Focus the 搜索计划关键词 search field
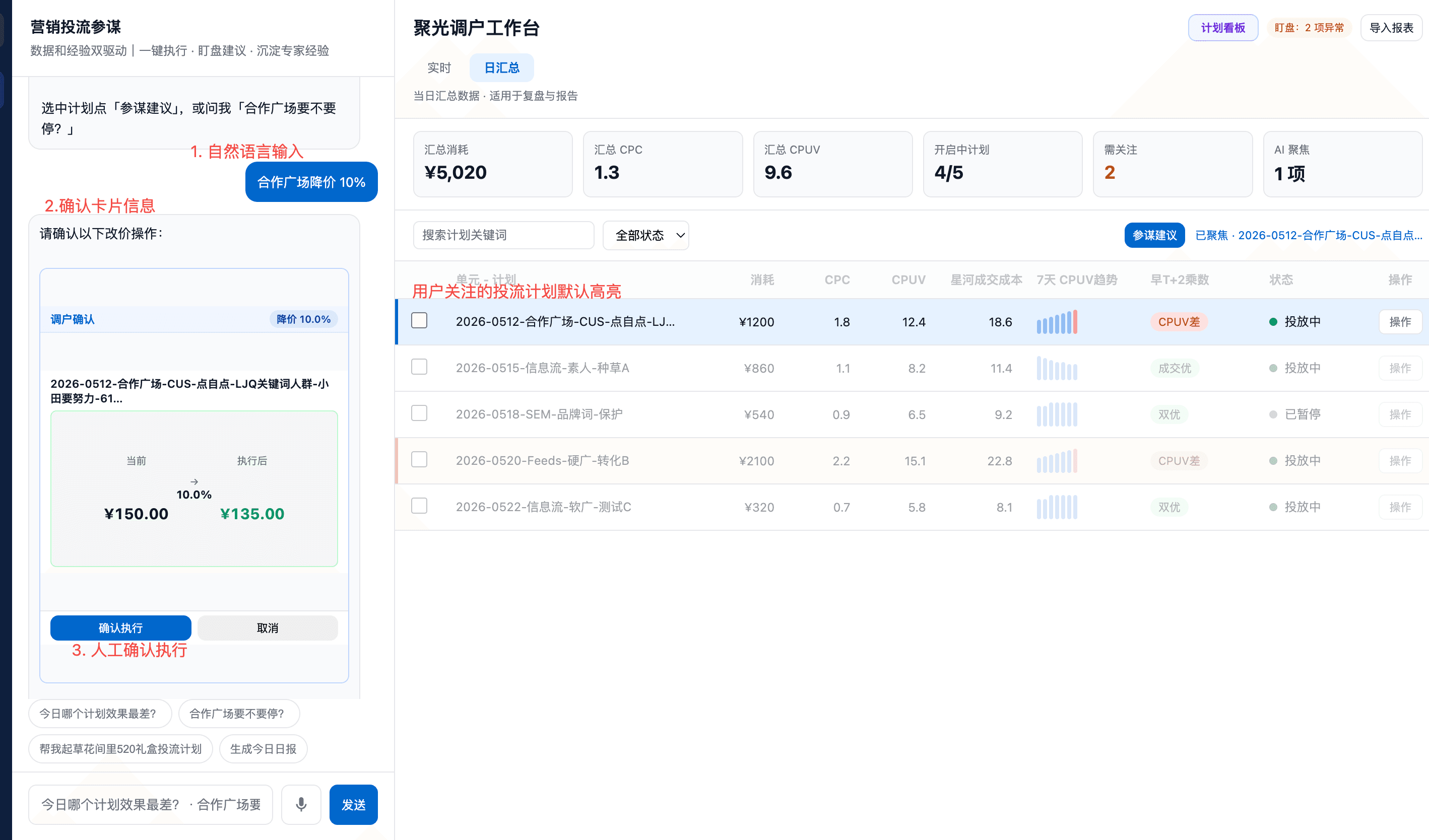This screenshot has width=1429, height=840. tap(503, 235)
